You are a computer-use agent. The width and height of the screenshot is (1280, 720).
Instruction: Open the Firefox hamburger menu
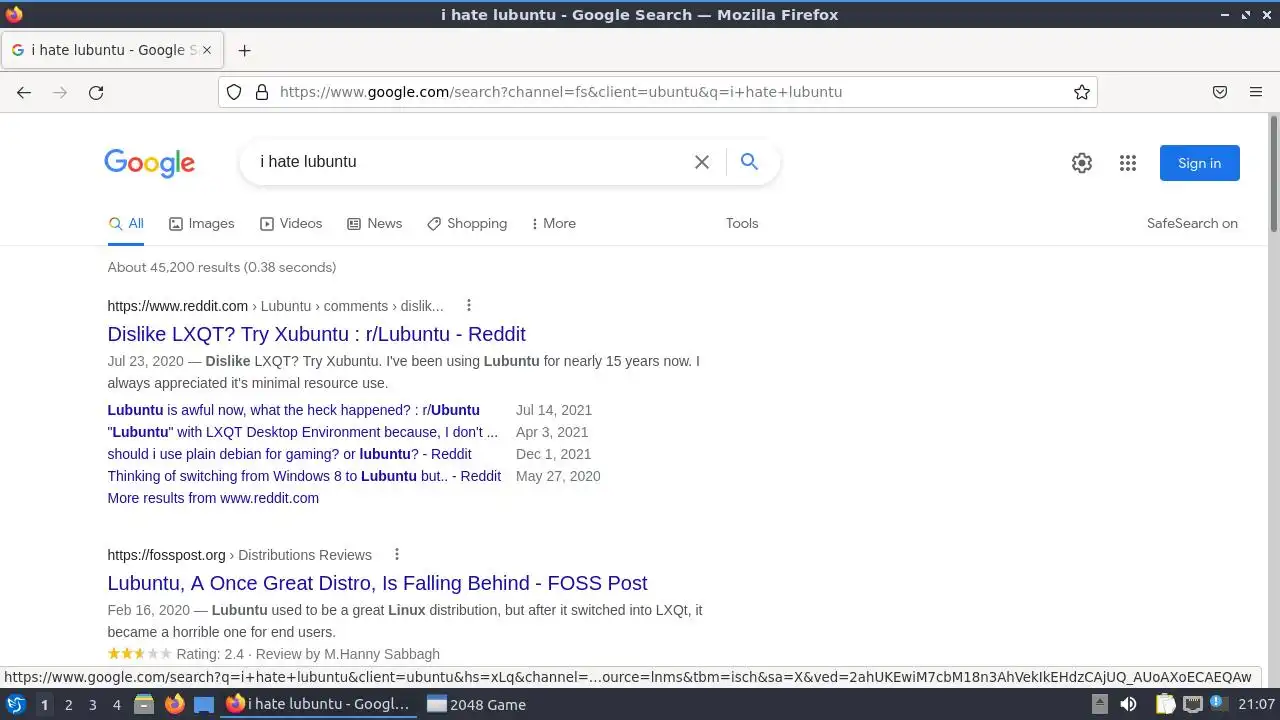(1256, 92)
